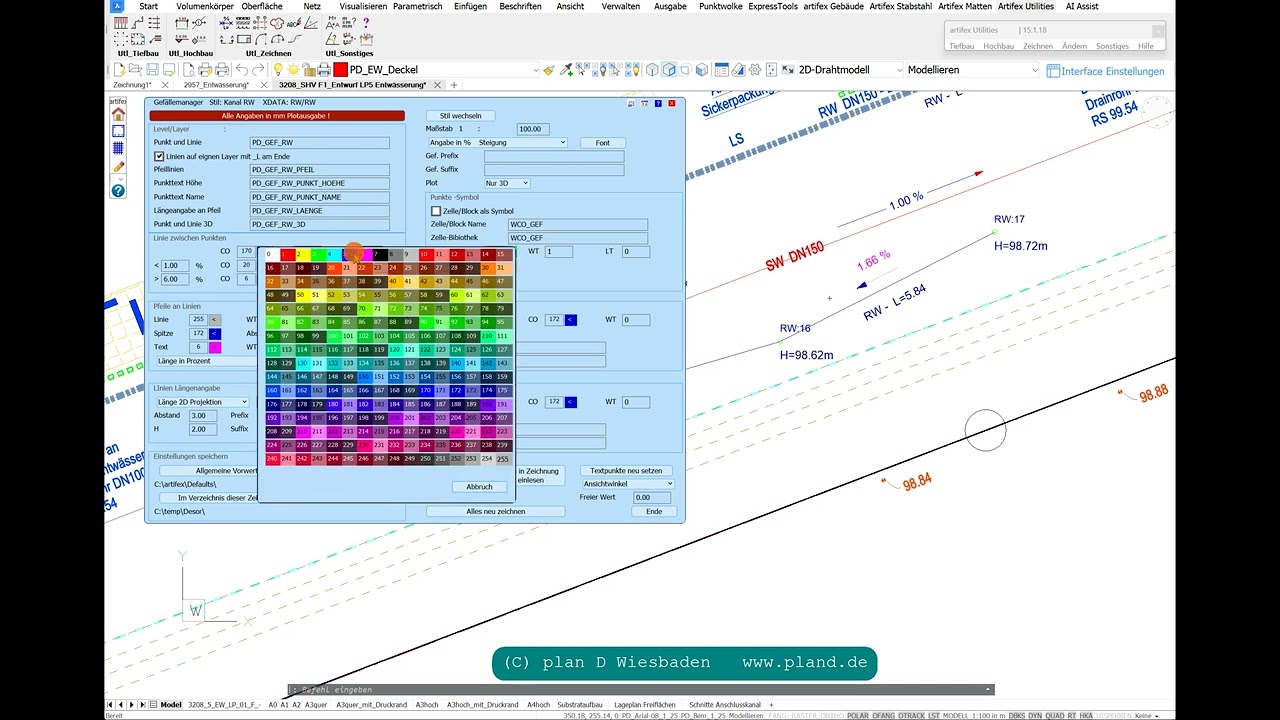Click the home icon in artifex sidebar
Viewport: 1280px width, 720px height.
118,114
